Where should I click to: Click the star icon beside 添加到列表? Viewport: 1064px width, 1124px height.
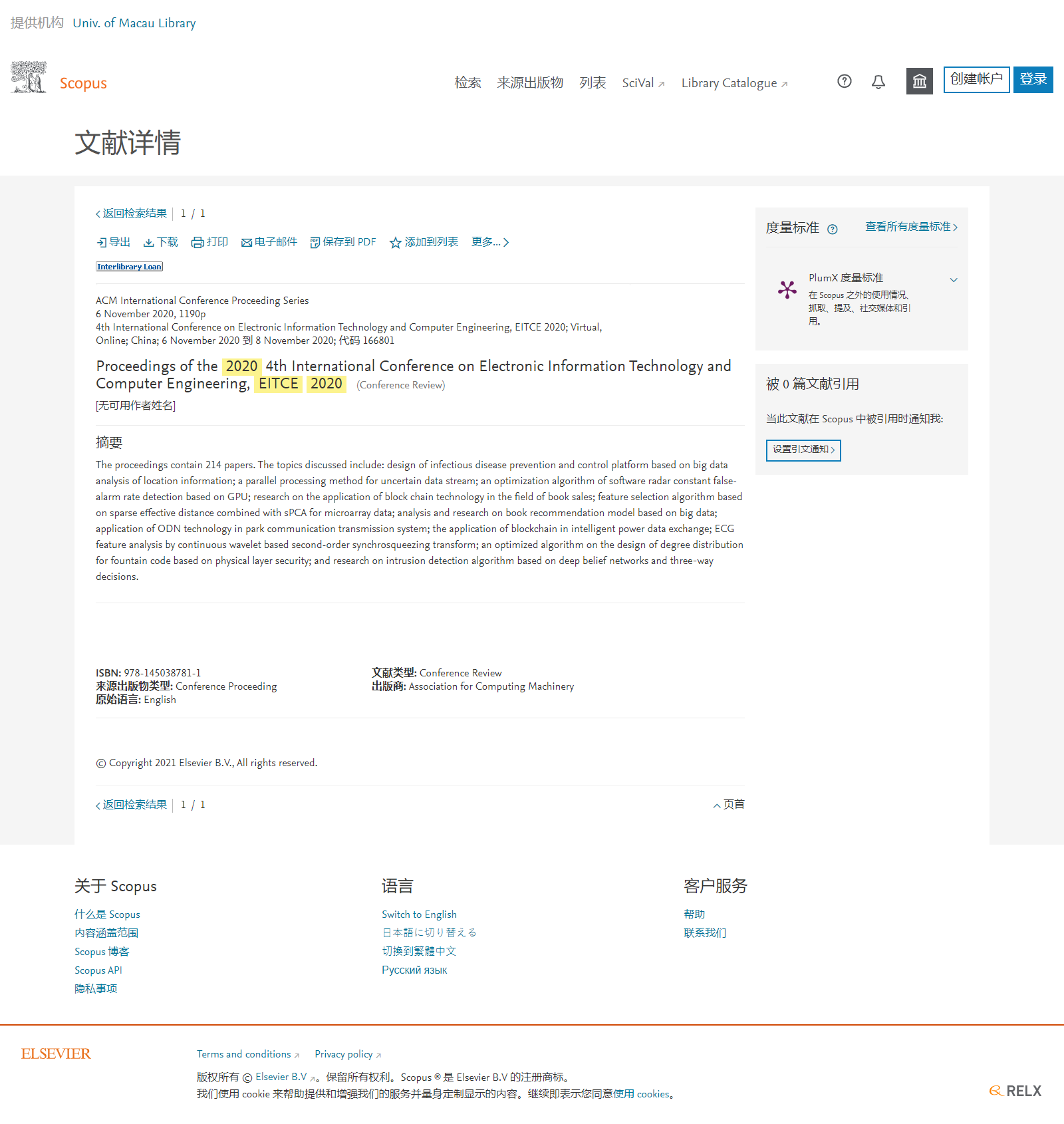(396, 243)
